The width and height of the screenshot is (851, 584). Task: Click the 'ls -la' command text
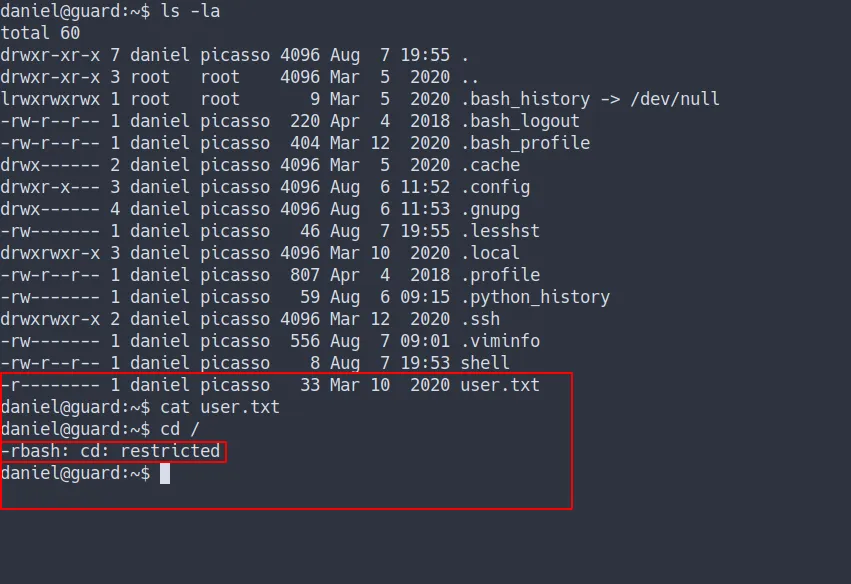point(187,11)
